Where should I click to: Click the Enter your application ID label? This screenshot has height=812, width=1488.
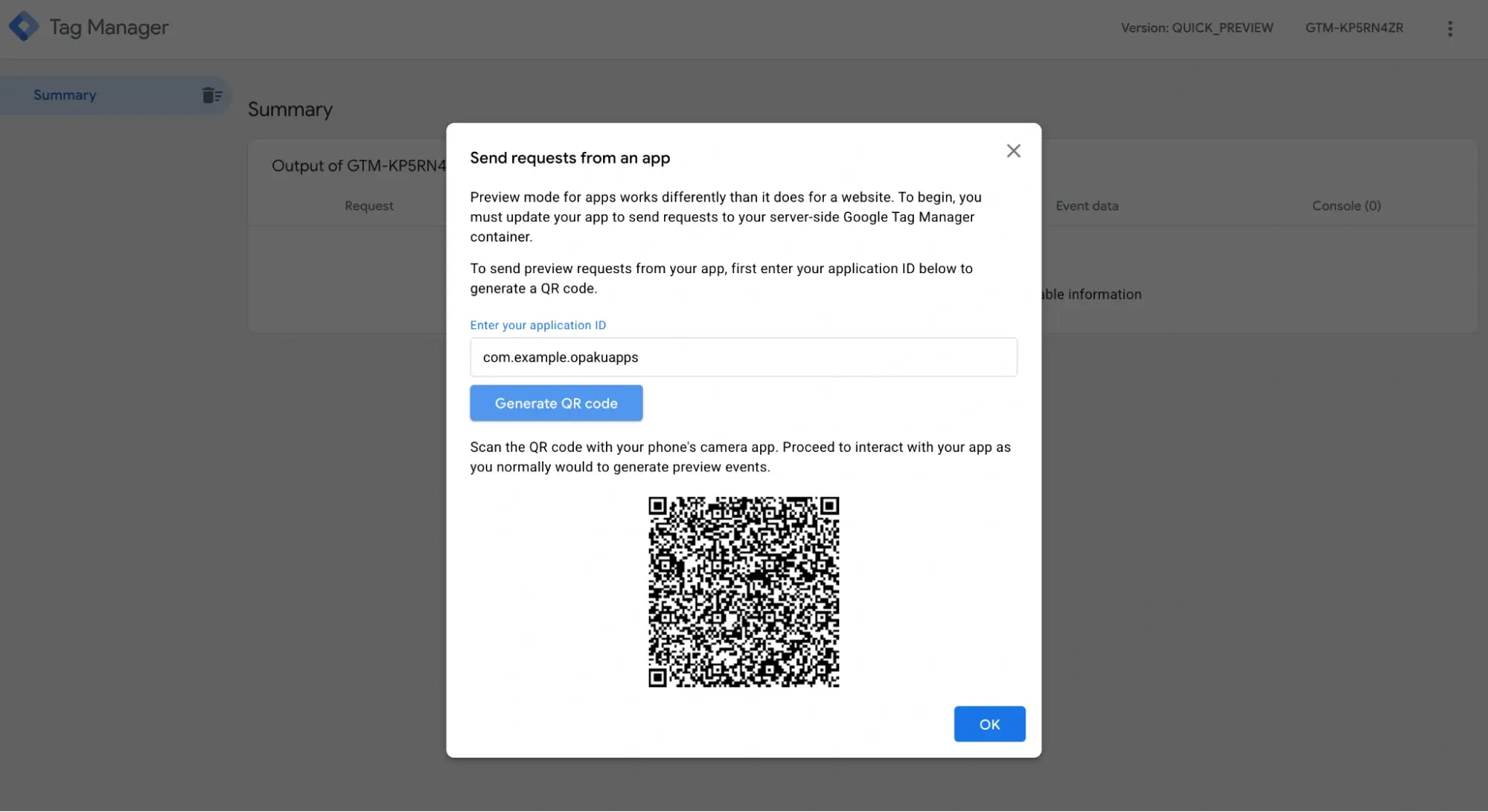(537, 325)
